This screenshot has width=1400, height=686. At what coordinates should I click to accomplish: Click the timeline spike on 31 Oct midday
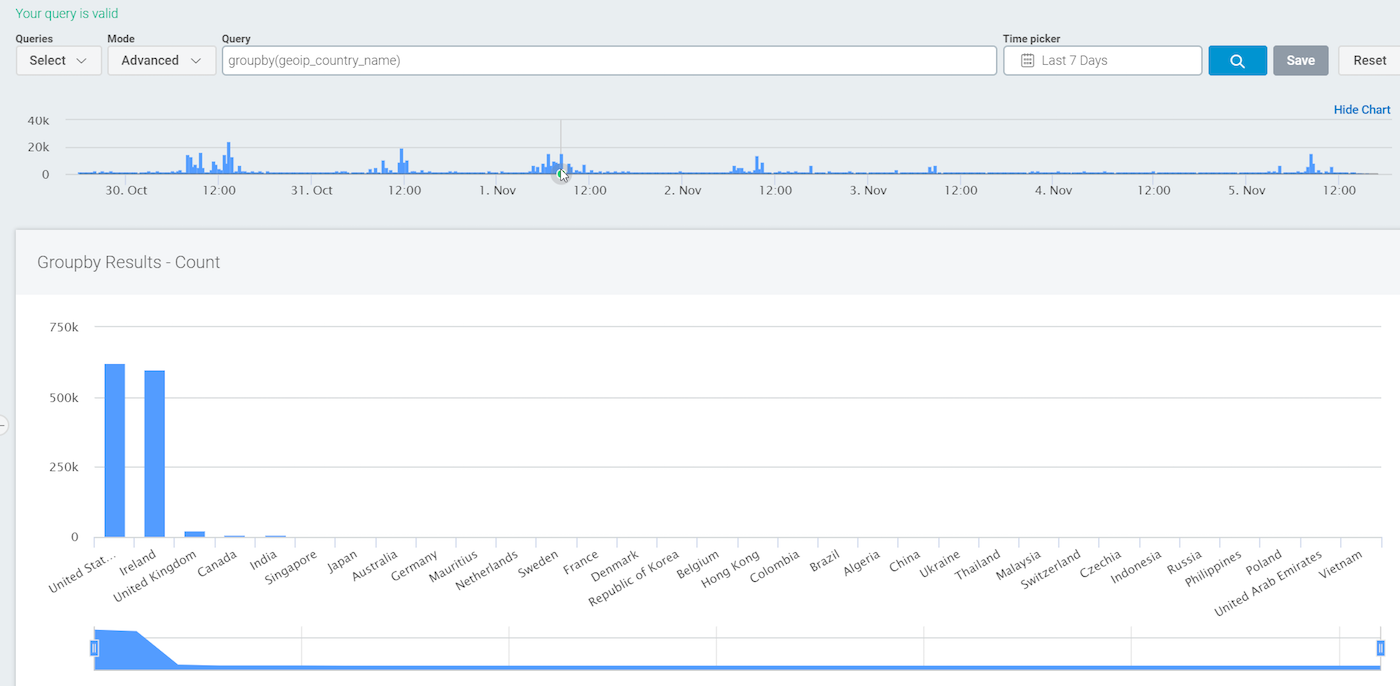point(401,162)
